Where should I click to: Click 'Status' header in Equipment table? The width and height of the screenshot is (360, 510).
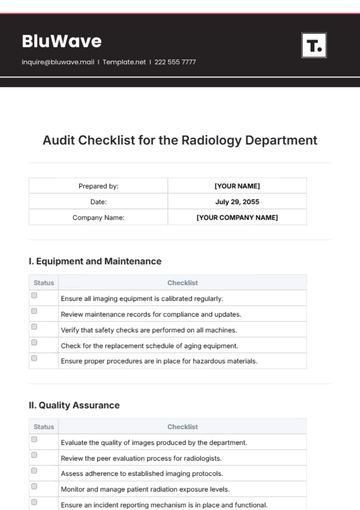pos(44,283)
